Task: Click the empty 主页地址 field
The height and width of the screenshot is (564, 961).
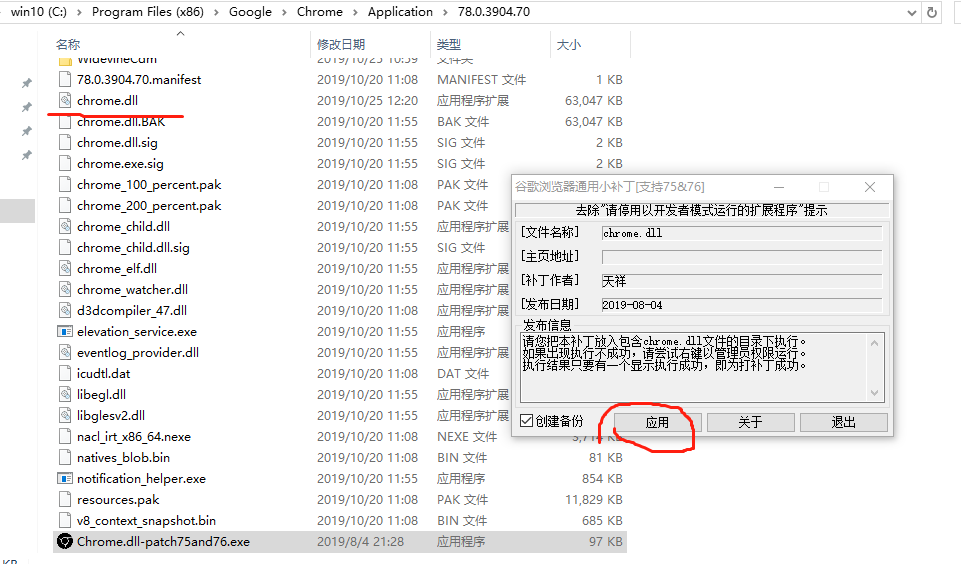Action: click(x=742, y=257)
